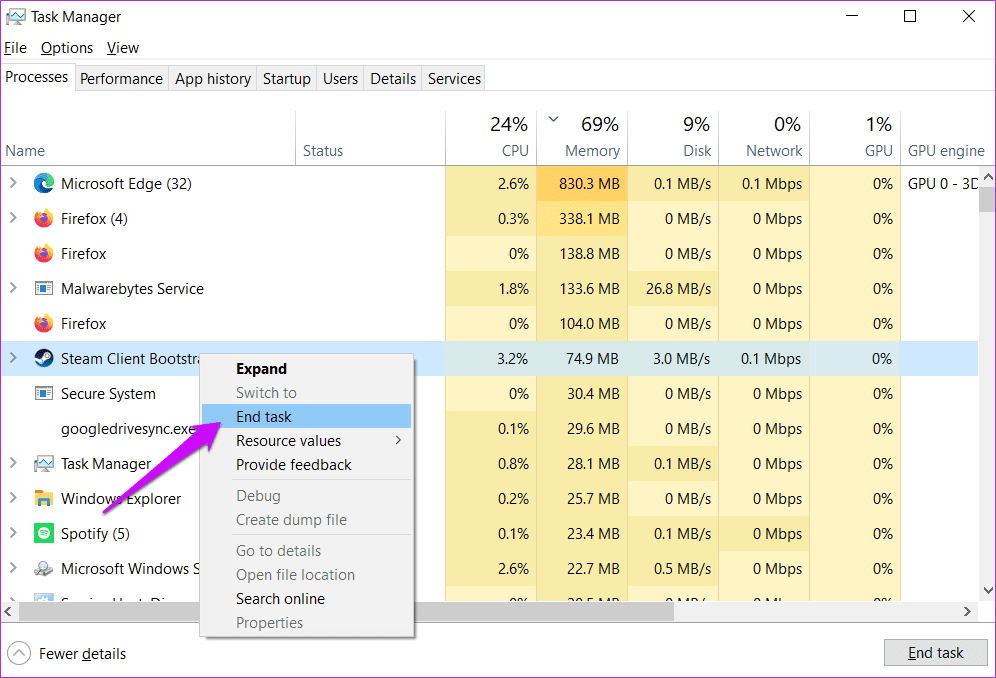Click the Spotify process icon
Screen dimensions: 996x678
[x=44, y=533]
